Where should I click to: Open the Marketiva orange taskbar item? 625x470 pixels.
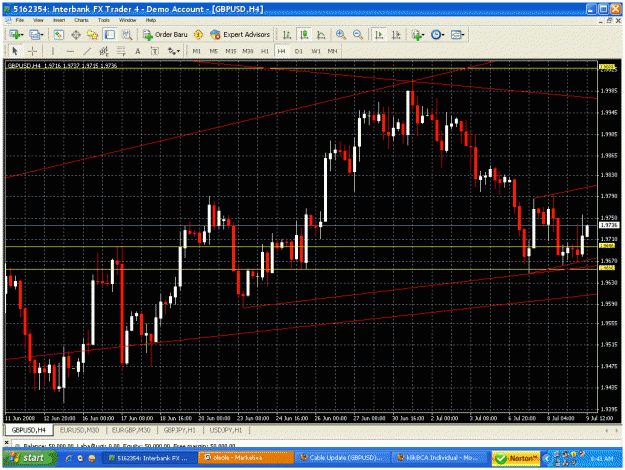click(x=246, y=458)
